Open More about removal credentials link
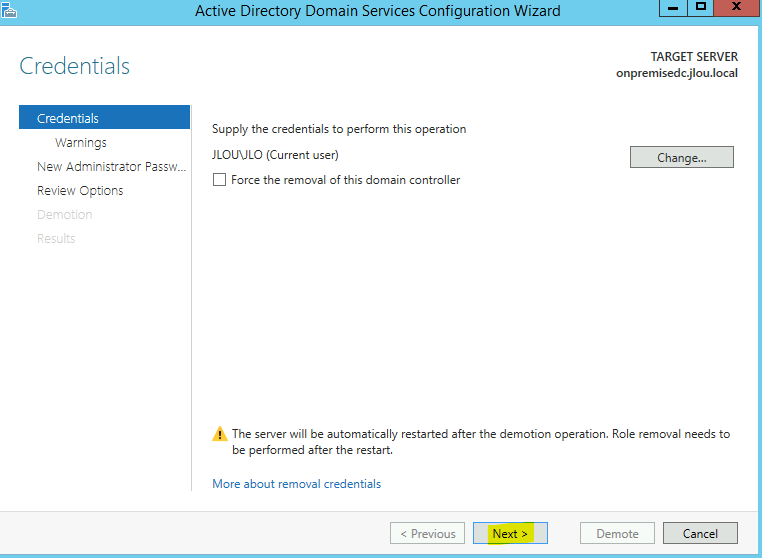 coord(296,484)
